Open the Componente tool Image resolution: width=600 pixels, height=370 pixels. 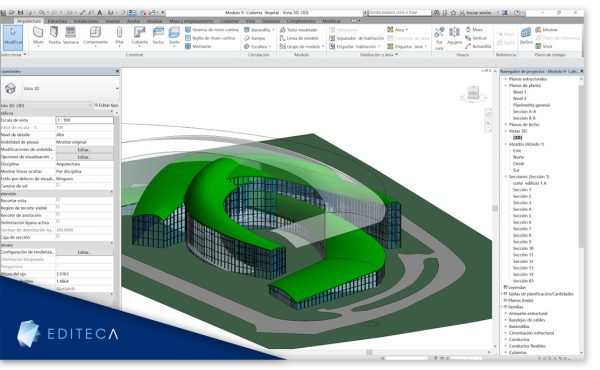pyautogui.click(x=95, y=36)
